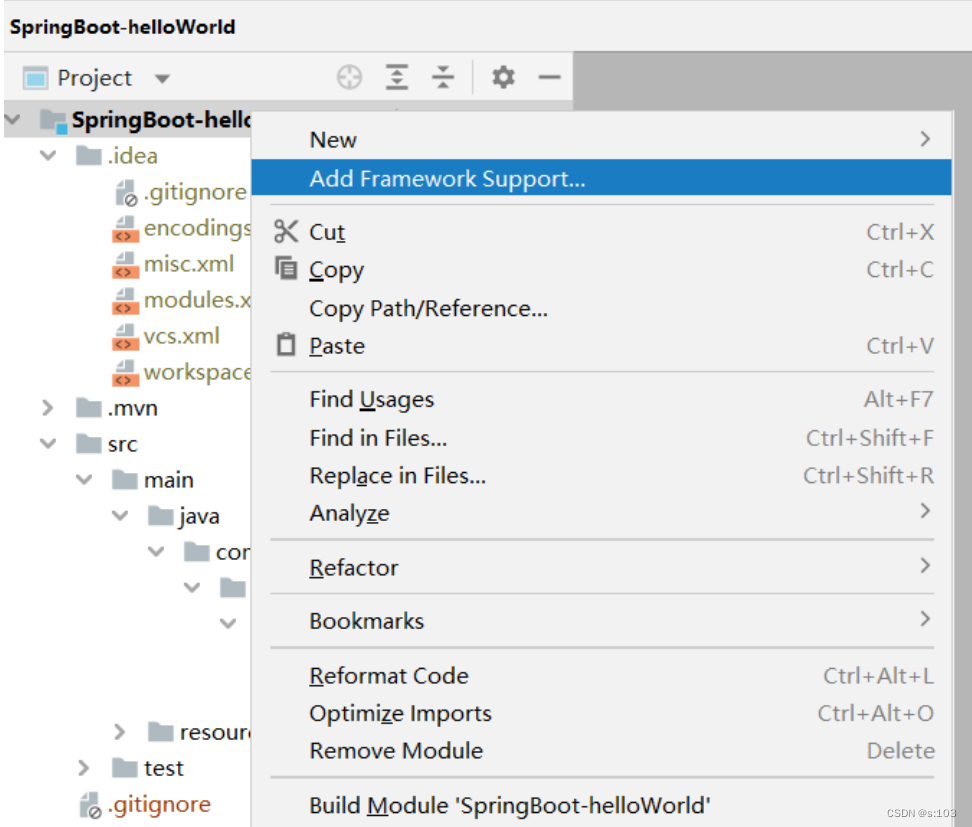Screen dimensions: 972x827
Task: Open the Bookmarks submenu entry
Action: (601, 621)
